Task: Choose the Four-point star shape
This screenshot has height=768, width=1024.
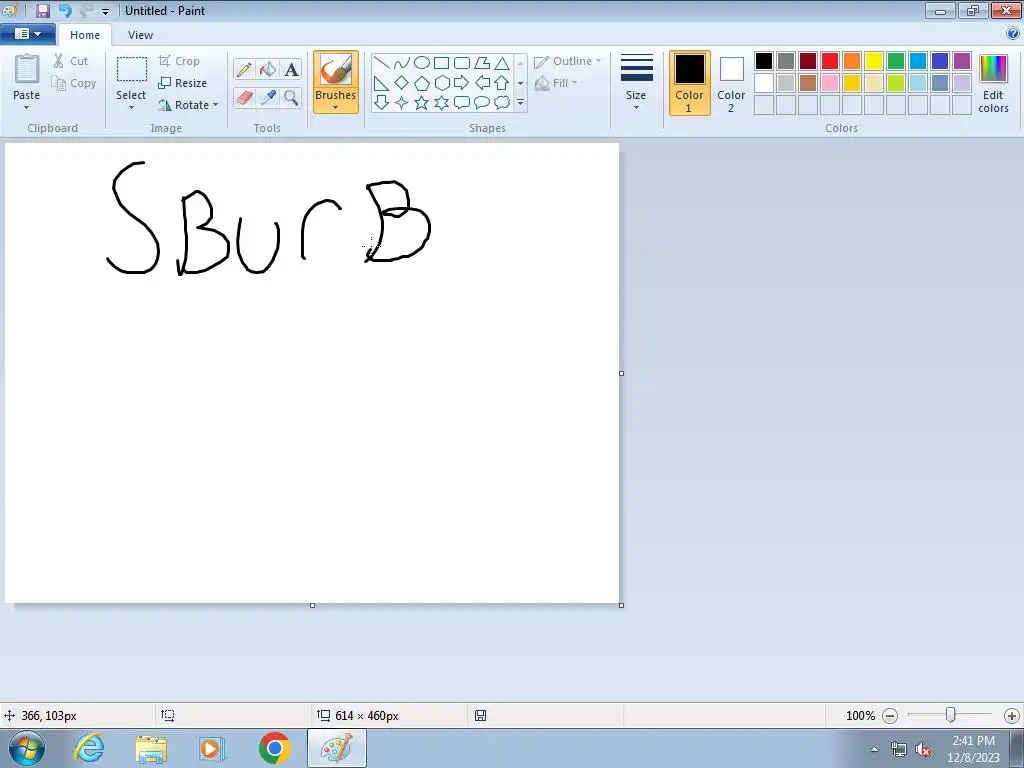Action: click(x=402, y=103)
